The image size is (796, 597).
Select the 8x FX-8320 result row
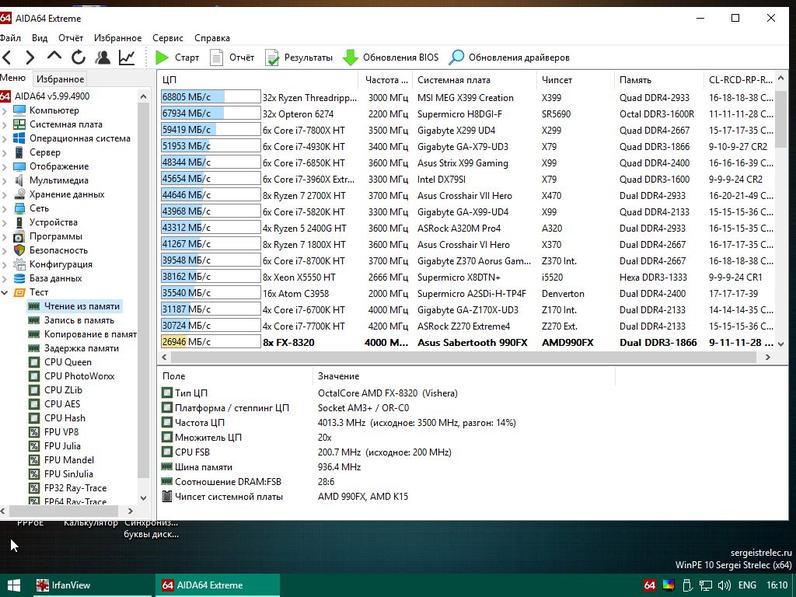click(x=467, y=342)
